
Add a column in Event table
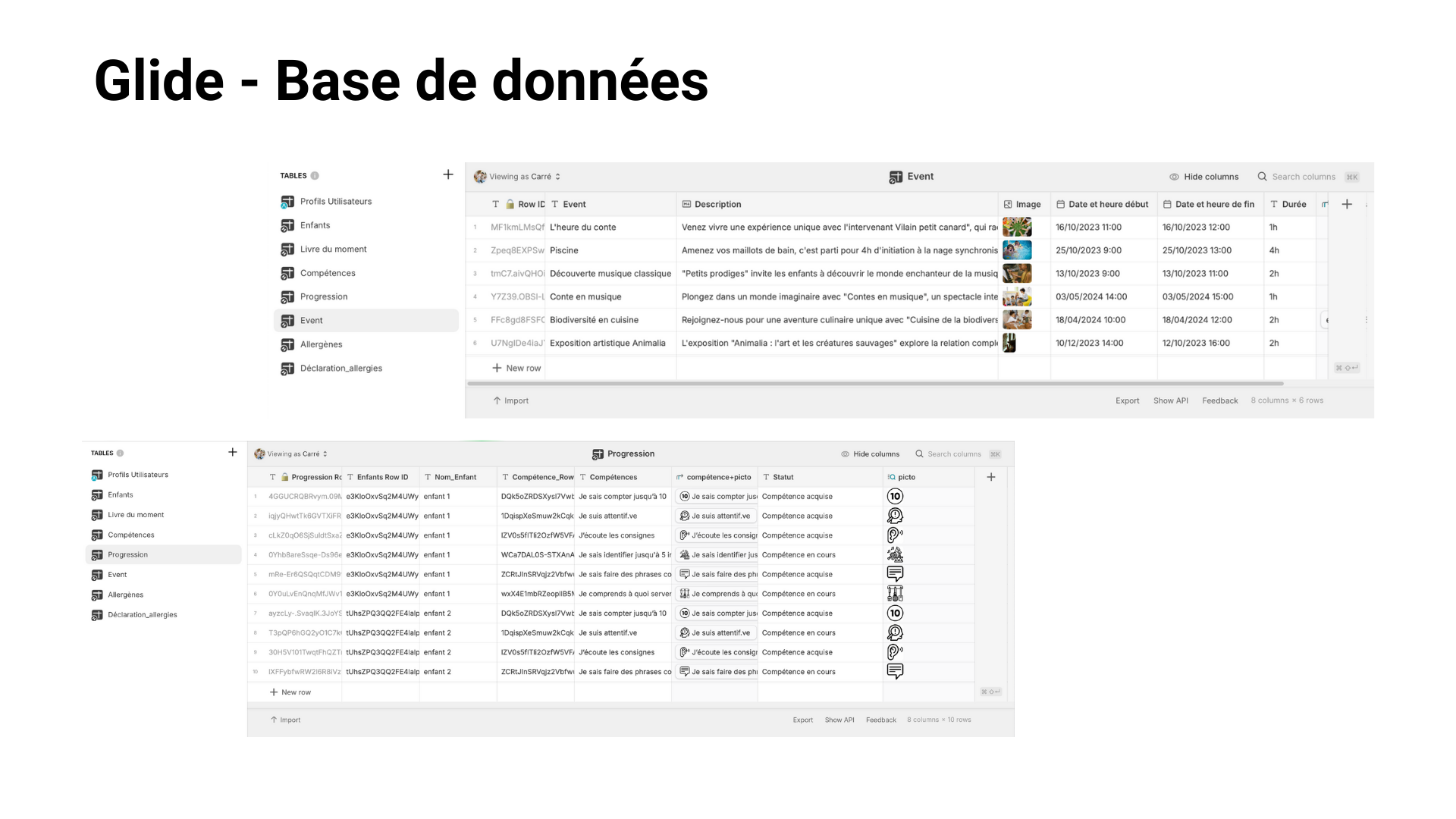pyautogui.click(x=1347, y=204)
